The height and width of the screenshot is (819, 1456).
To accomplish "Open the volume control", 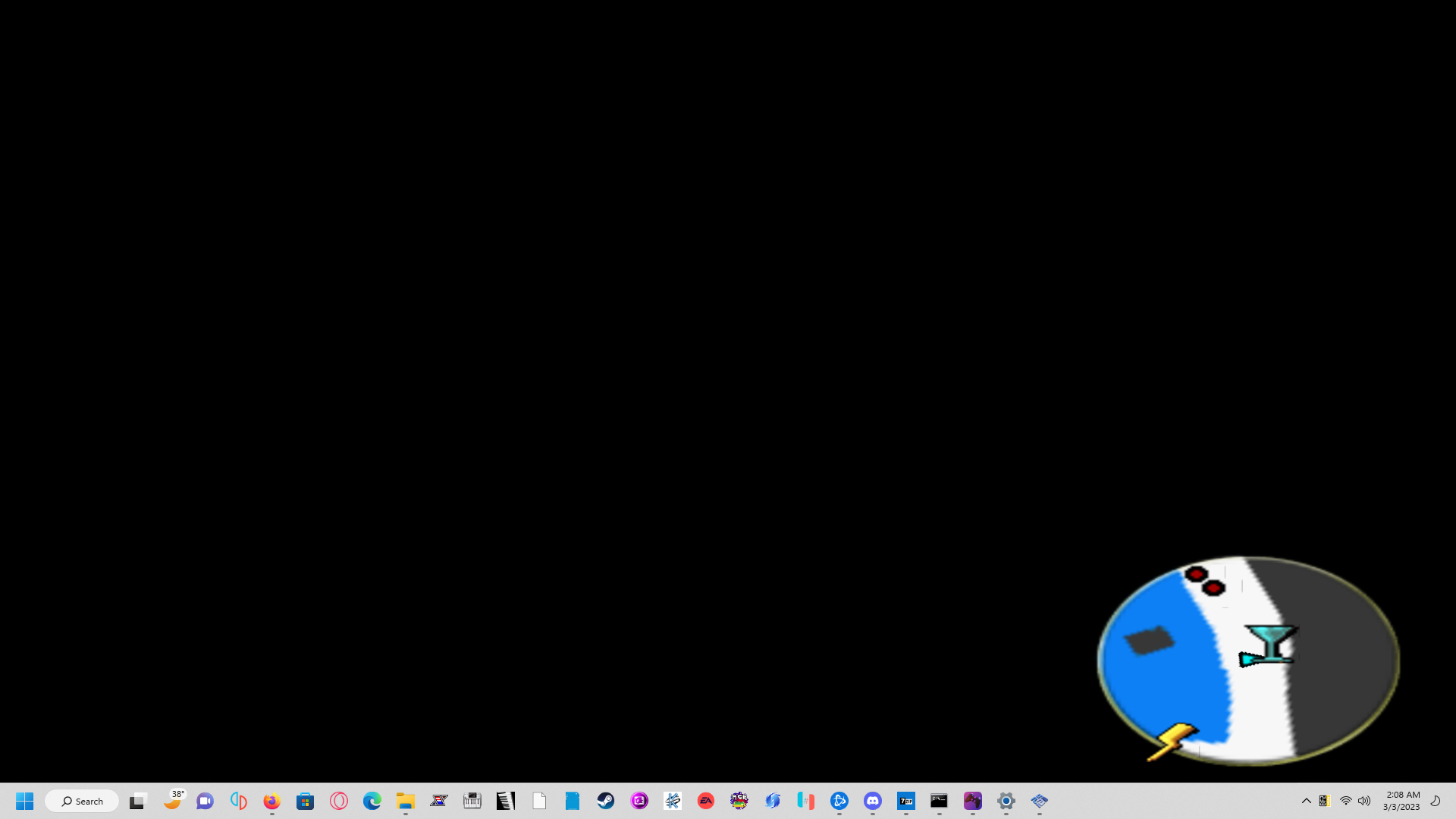I will click(x=1364, y=801).
